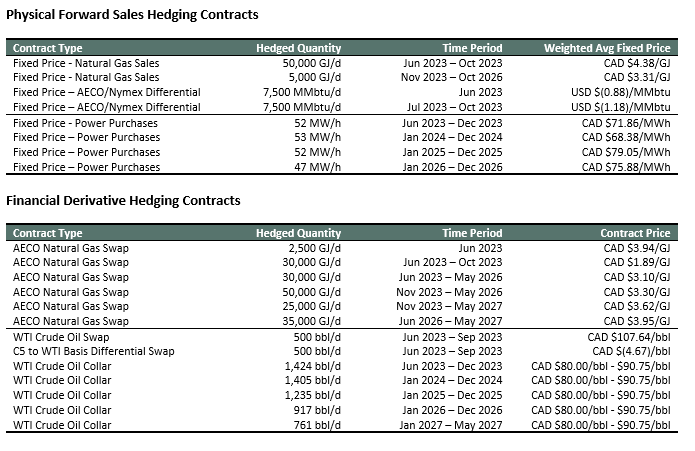Click the Financial Derivative Hedging Contracts heading
This screenshot has width=695, height=451.
[123, 201]
